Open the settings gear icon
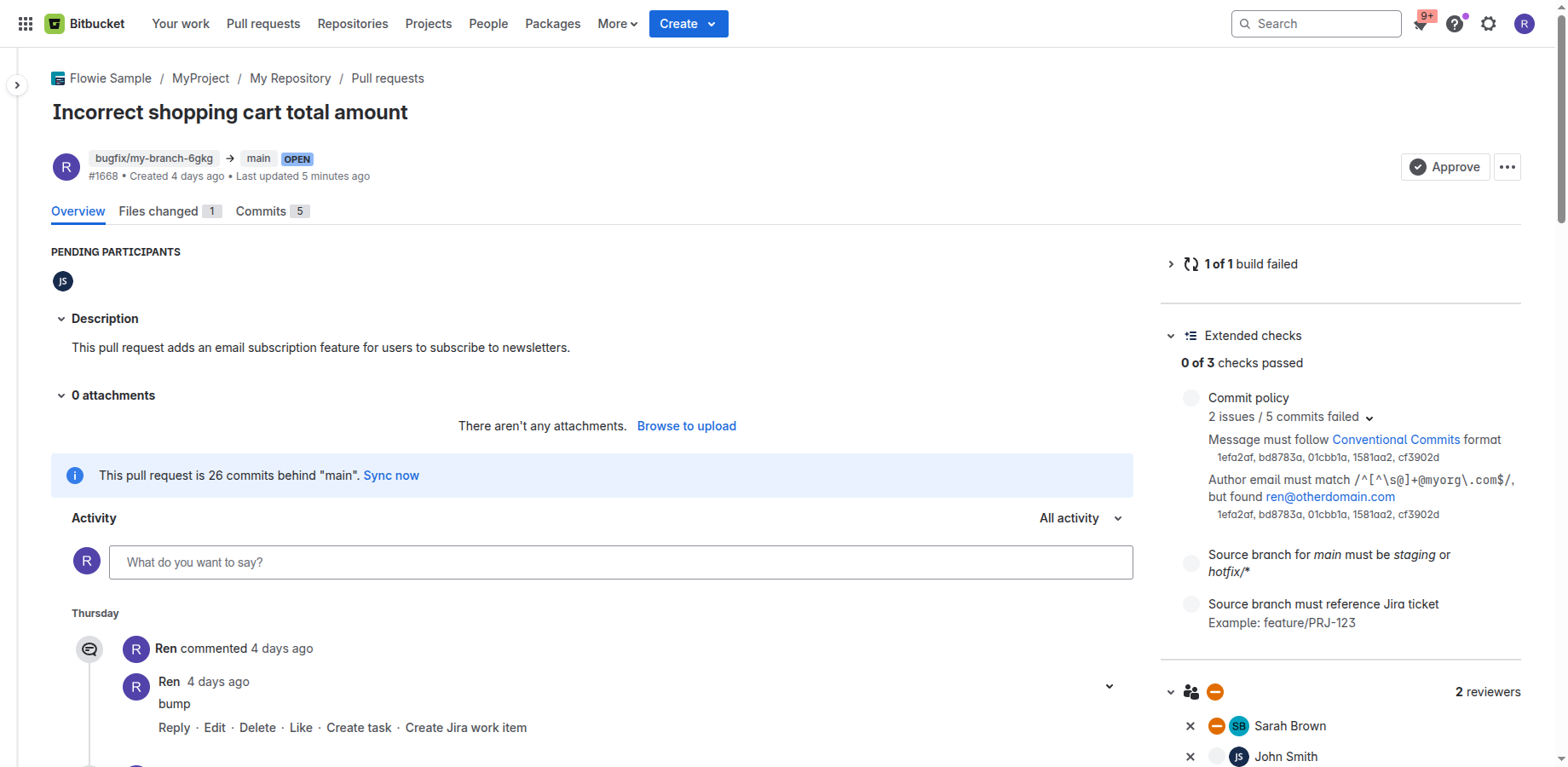Screen dimensions: 1568x767 point(1489,24)
